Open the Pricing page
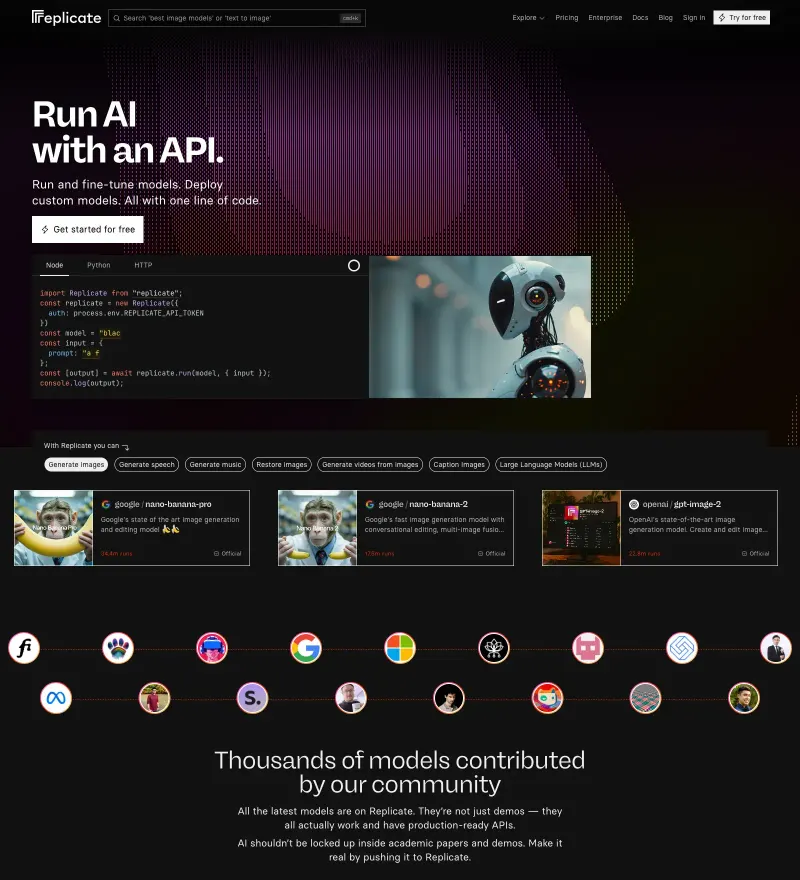Image resolution: width=800 pixels, height=880 pixels. 566,18
